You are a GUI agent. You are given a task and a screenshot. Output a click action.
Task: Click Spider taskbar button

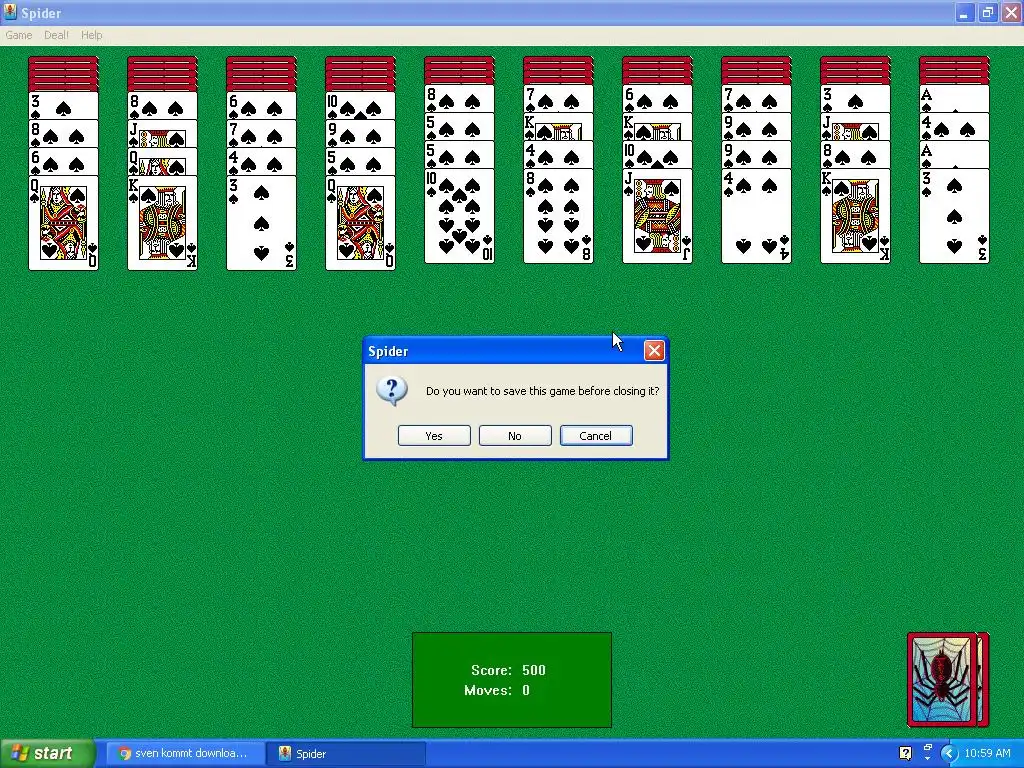(x=346, y=754)
